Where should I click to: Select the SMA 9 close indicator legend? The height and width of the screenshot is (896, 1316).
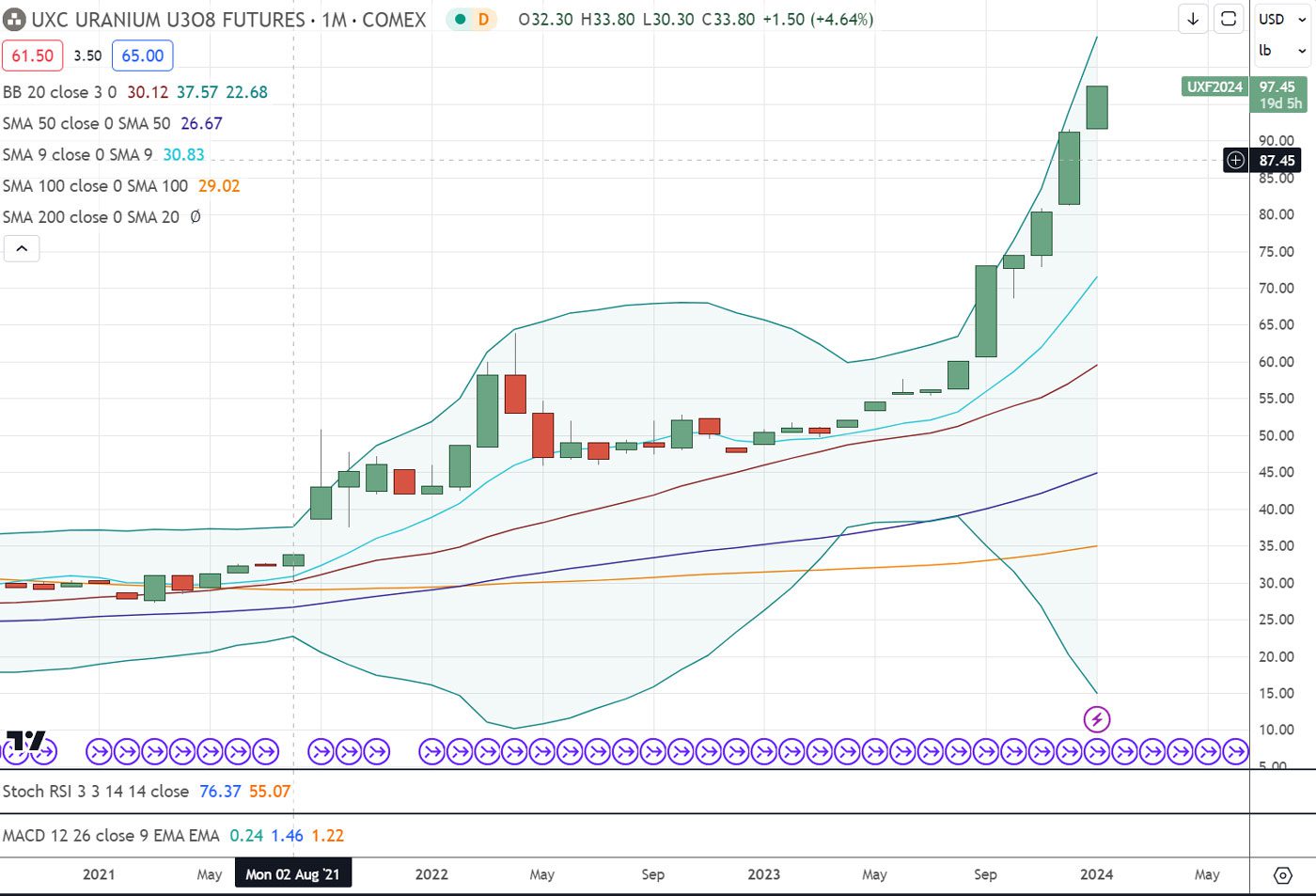pyautogui.click(x=77, y=154)
